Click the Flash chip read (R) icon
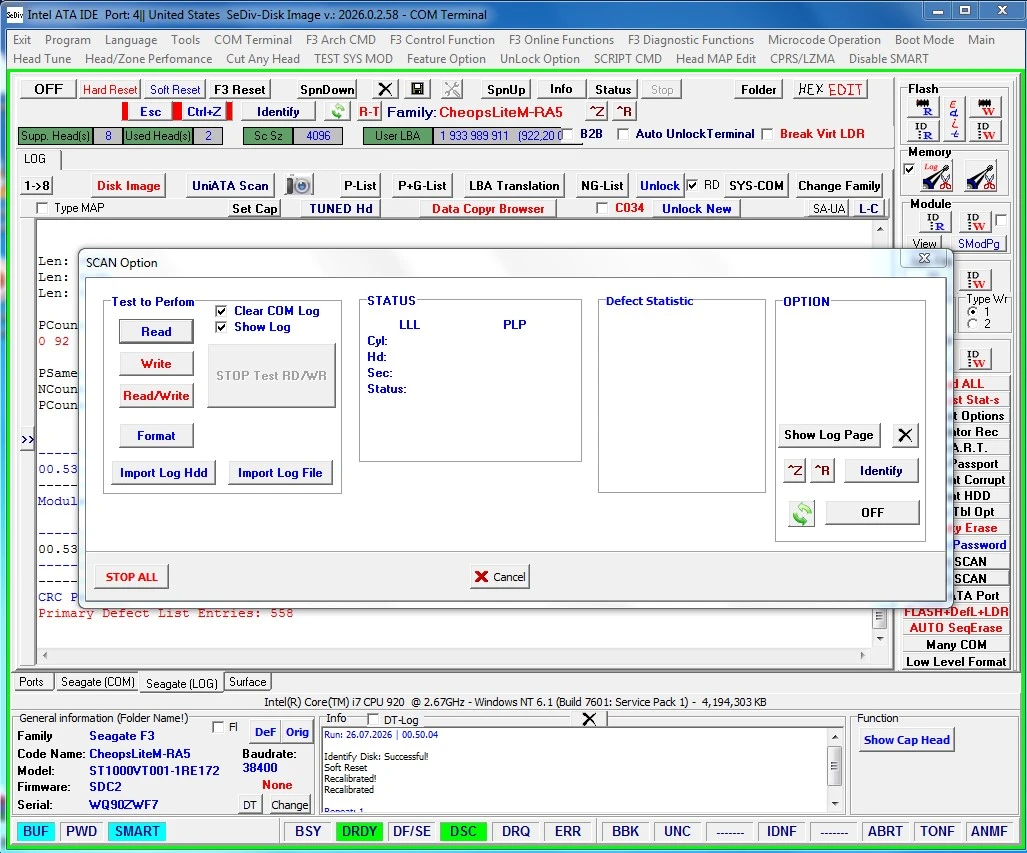Image resolution: width=1027 pixels, height=853 pixels. (x=923, y=107)
